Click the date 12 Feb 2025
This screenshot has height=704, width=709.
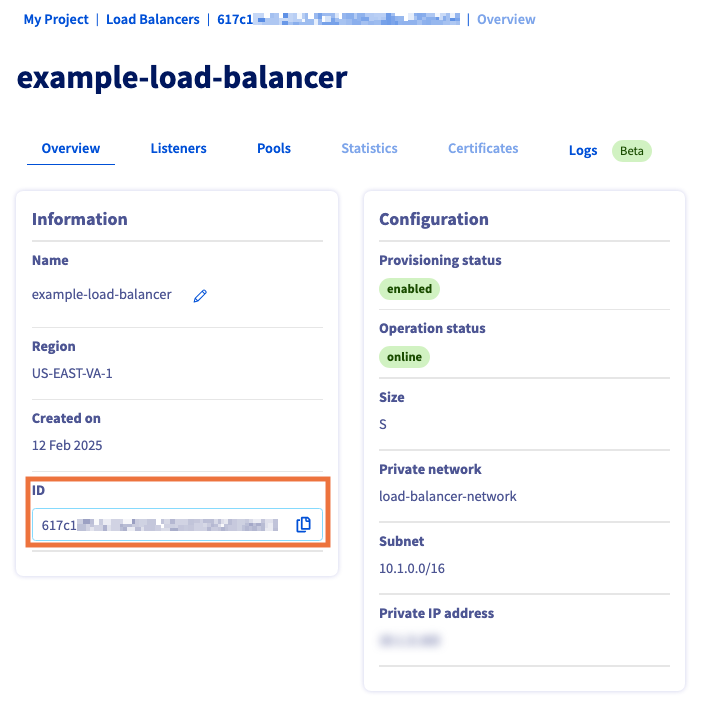(x=67, y=445)
